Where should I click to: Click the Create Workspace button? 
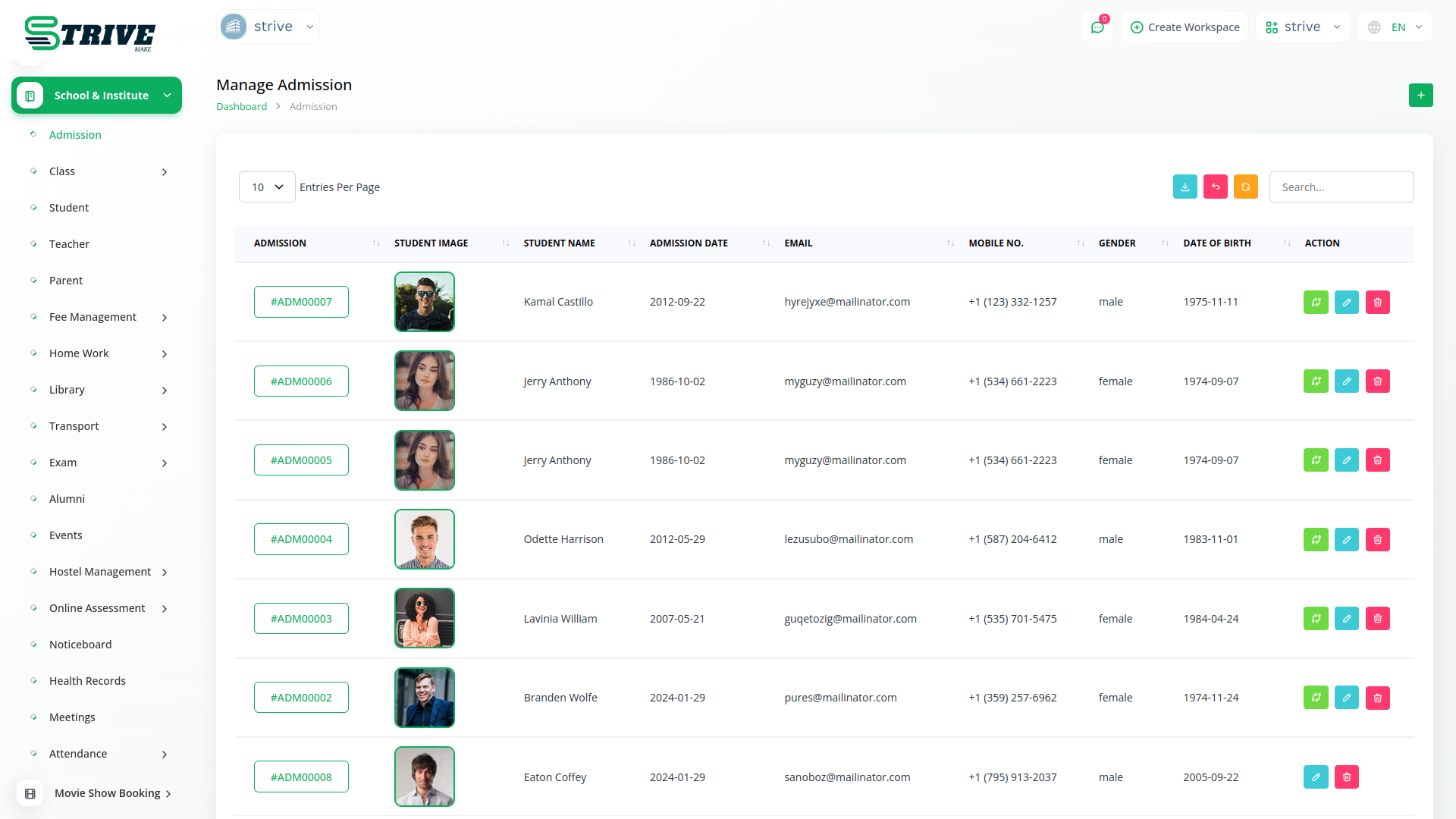point(1185,27)
